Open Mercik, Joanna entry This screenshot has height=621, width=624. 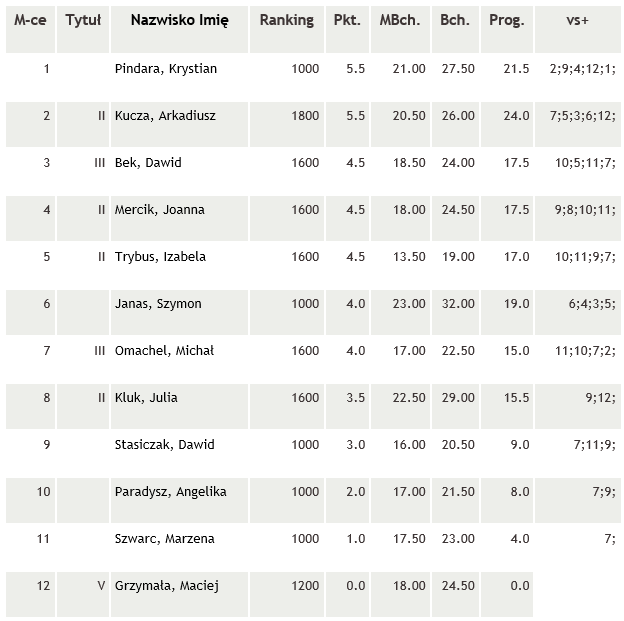pyautogui.click(x=160, y=210)
